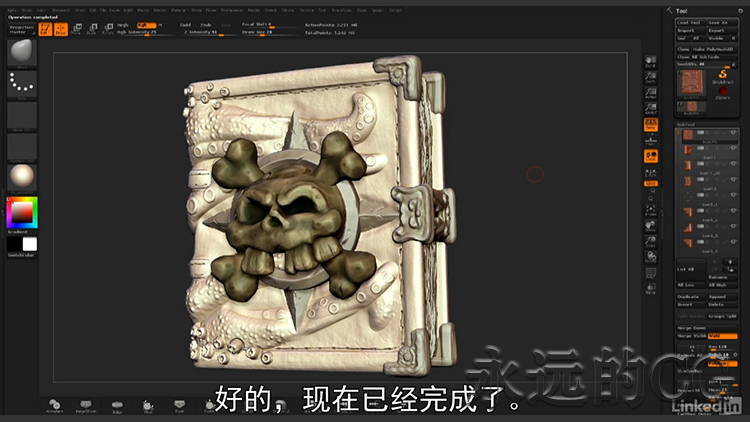The width and height of the screenshot is (750, 422).
Task: Open Projection Master
Action: pyautogui.click(x=22, y=29)
